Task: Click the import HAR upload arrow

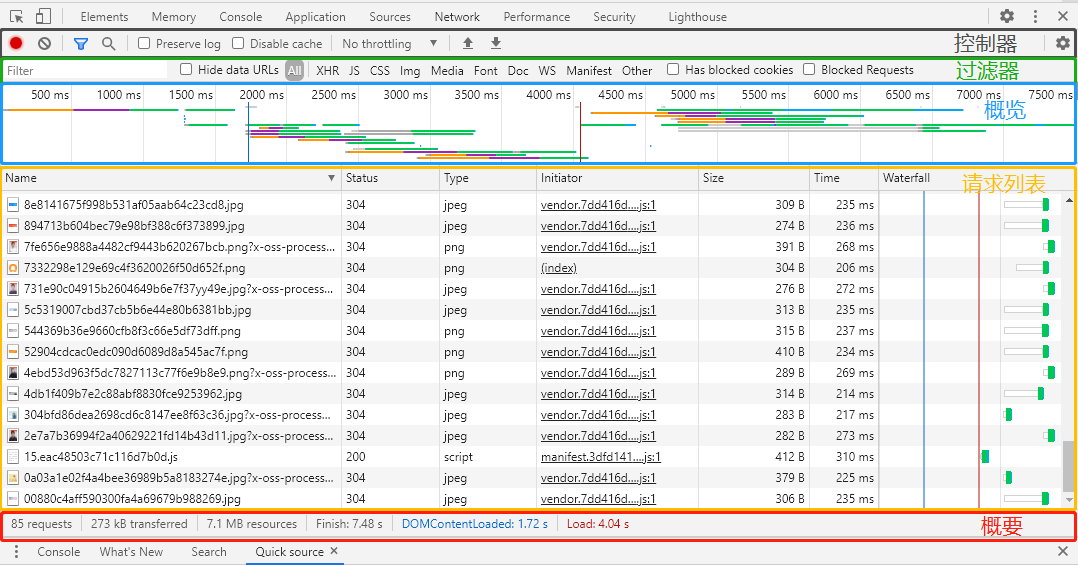Action: click(x=467, y=44)
